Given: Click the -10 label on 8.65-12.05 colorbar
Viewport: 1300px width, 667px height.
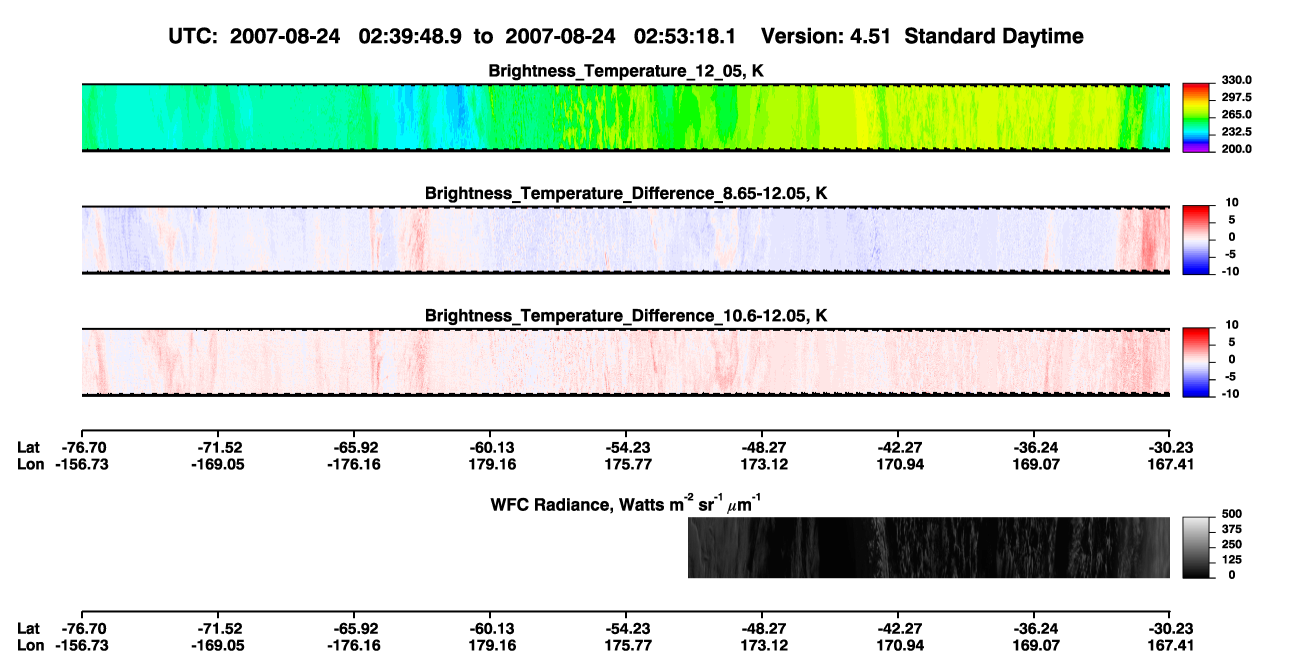Looking at the screenshot, I should (x=1231, y=272).
